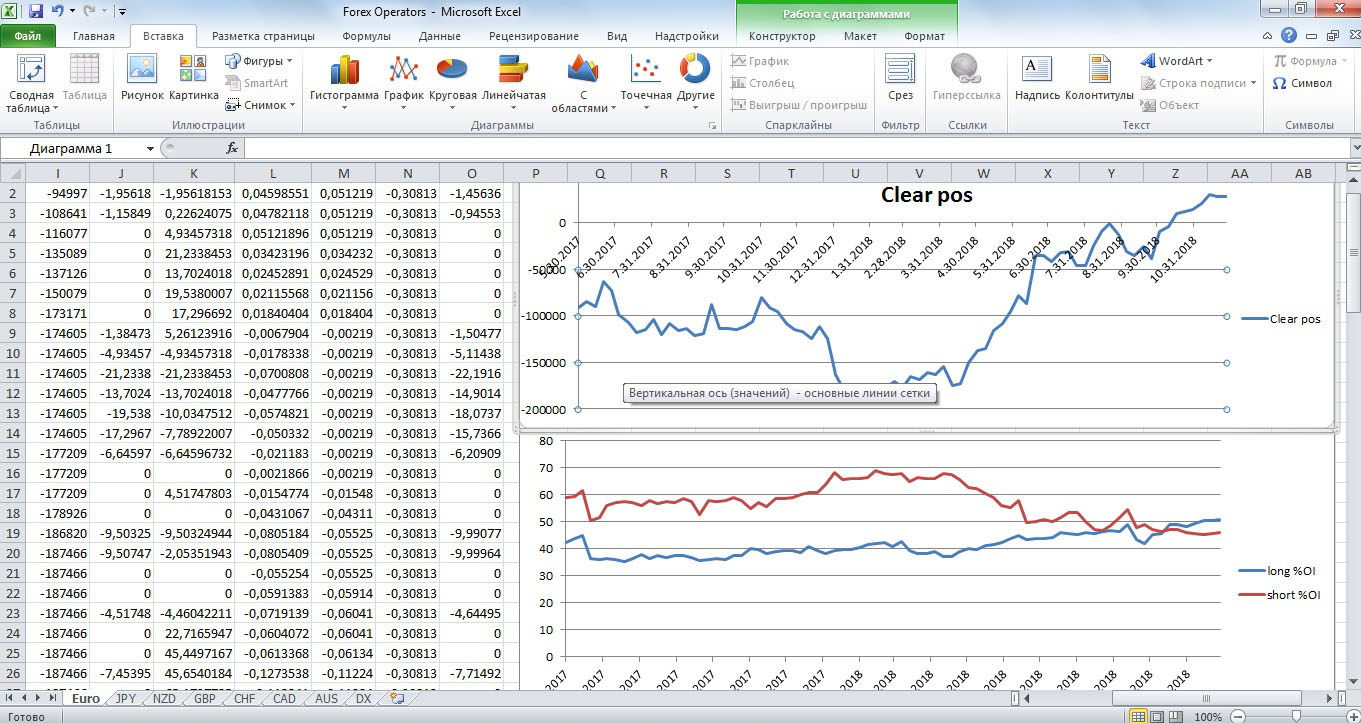The width and height of the screenshot is (1361, 723).
Task: Expand the Name Box dropdown arrow
Action: click(150, 148)
